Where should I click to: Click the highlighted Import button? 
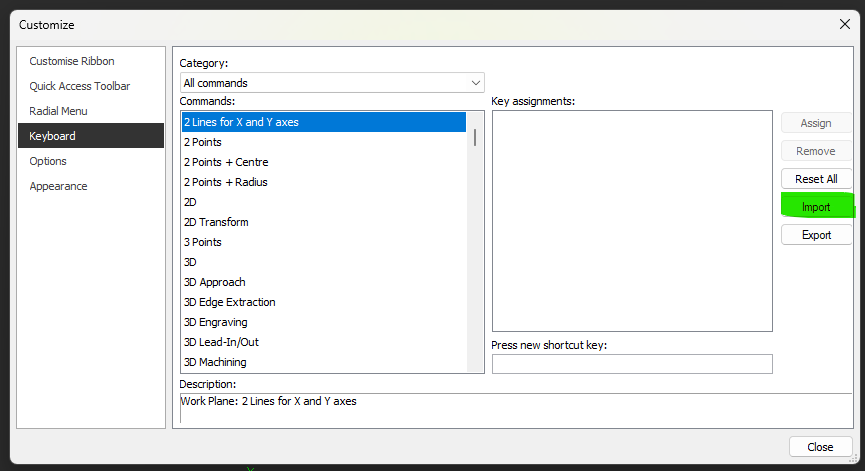(816, 207)
